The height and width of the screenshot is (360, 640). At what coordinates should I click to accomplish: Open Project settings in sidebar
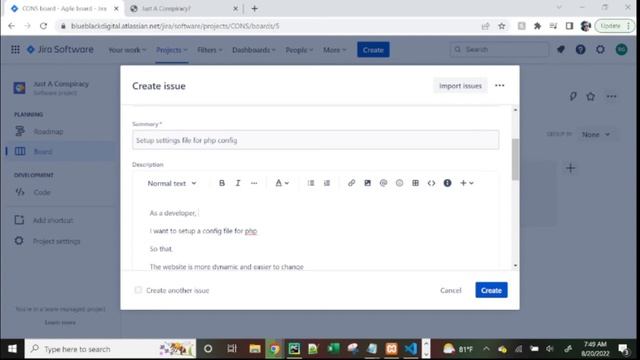coord(60,241)
